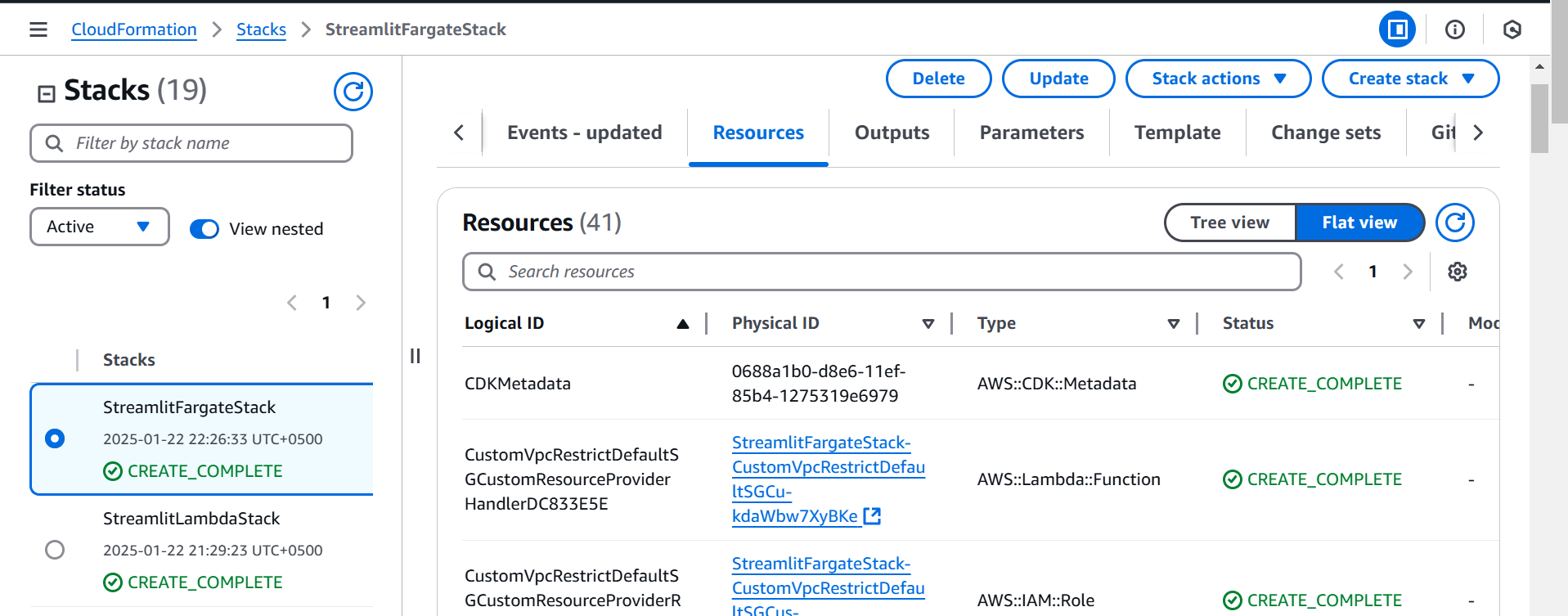Click CREATE_COMPLETE status in CDKMetadata row
The height and width of the screenshot is (616, 1568).
[x=1313, y=384]
